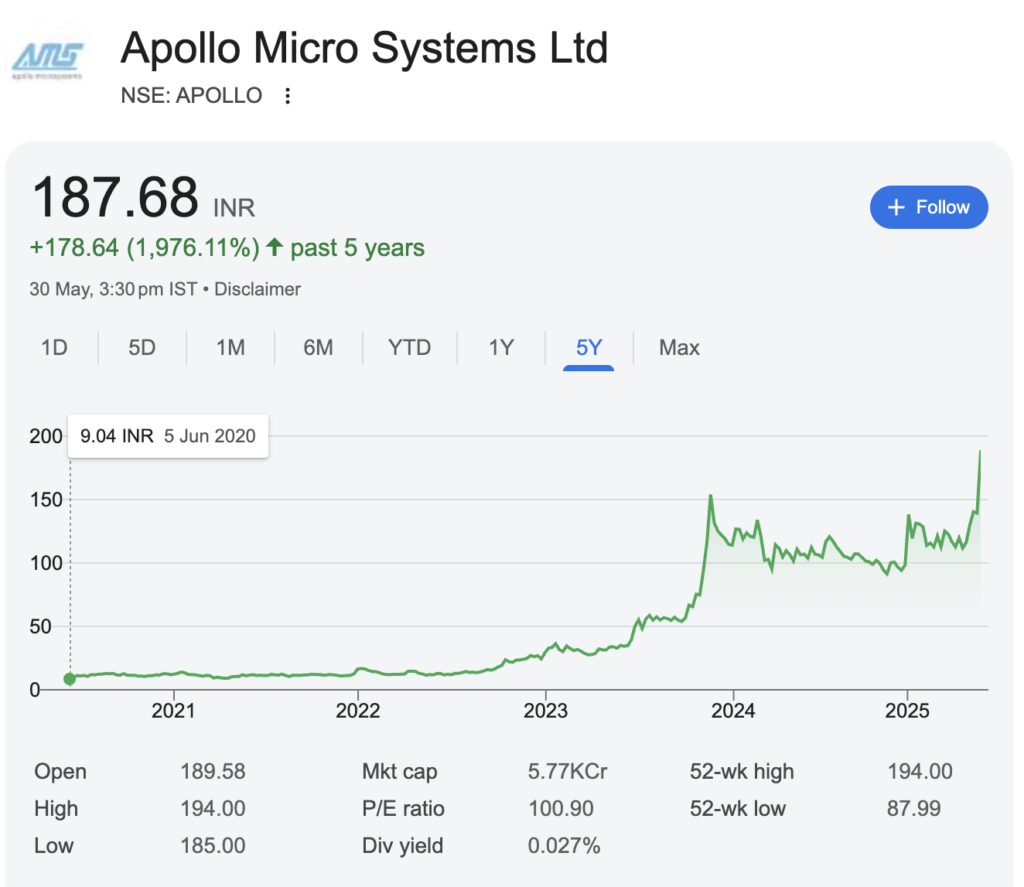Click the company title Apollo Micro Systems Ltd
The image size is (1024, 887).
[364, 48]
